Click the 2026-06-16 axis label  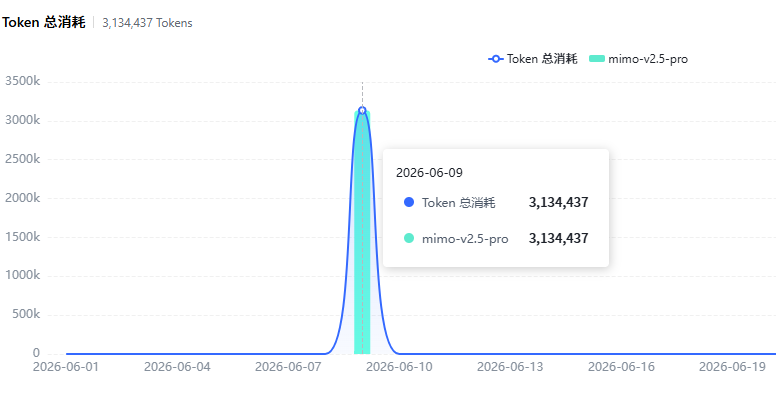coord(621,367)
